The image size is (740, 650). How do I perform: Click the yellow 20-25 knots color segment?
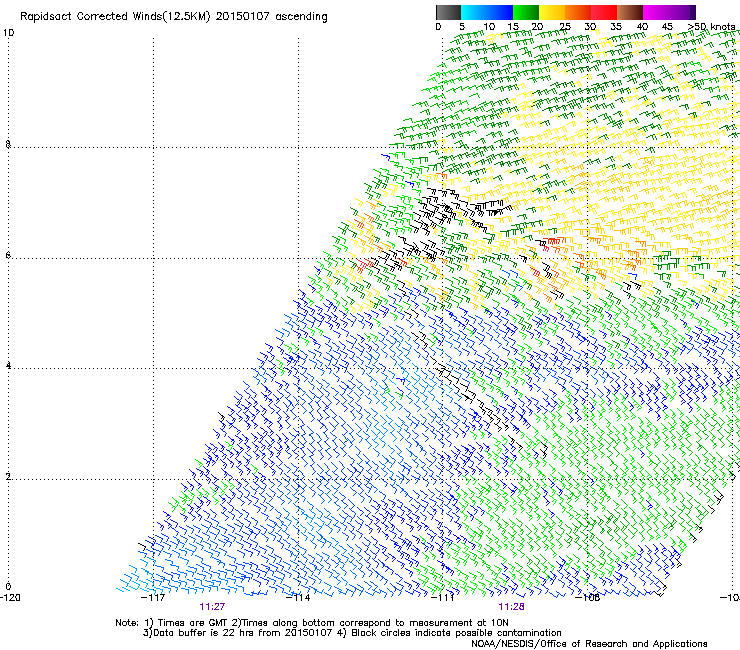(x=552, y=12)
